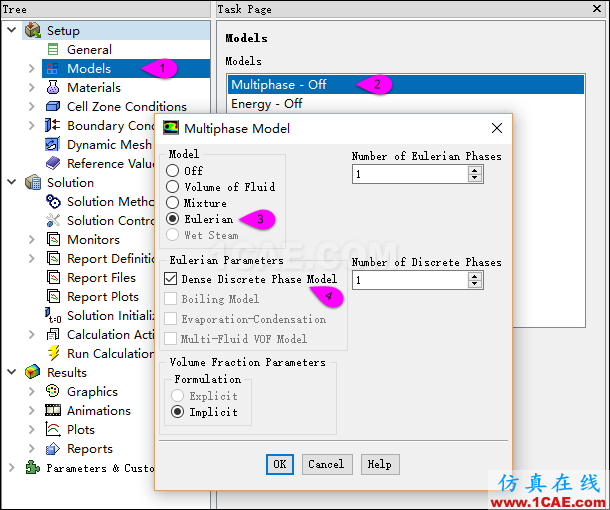
Task: Collapse the Solution tree node
Action: click(12, 182)
